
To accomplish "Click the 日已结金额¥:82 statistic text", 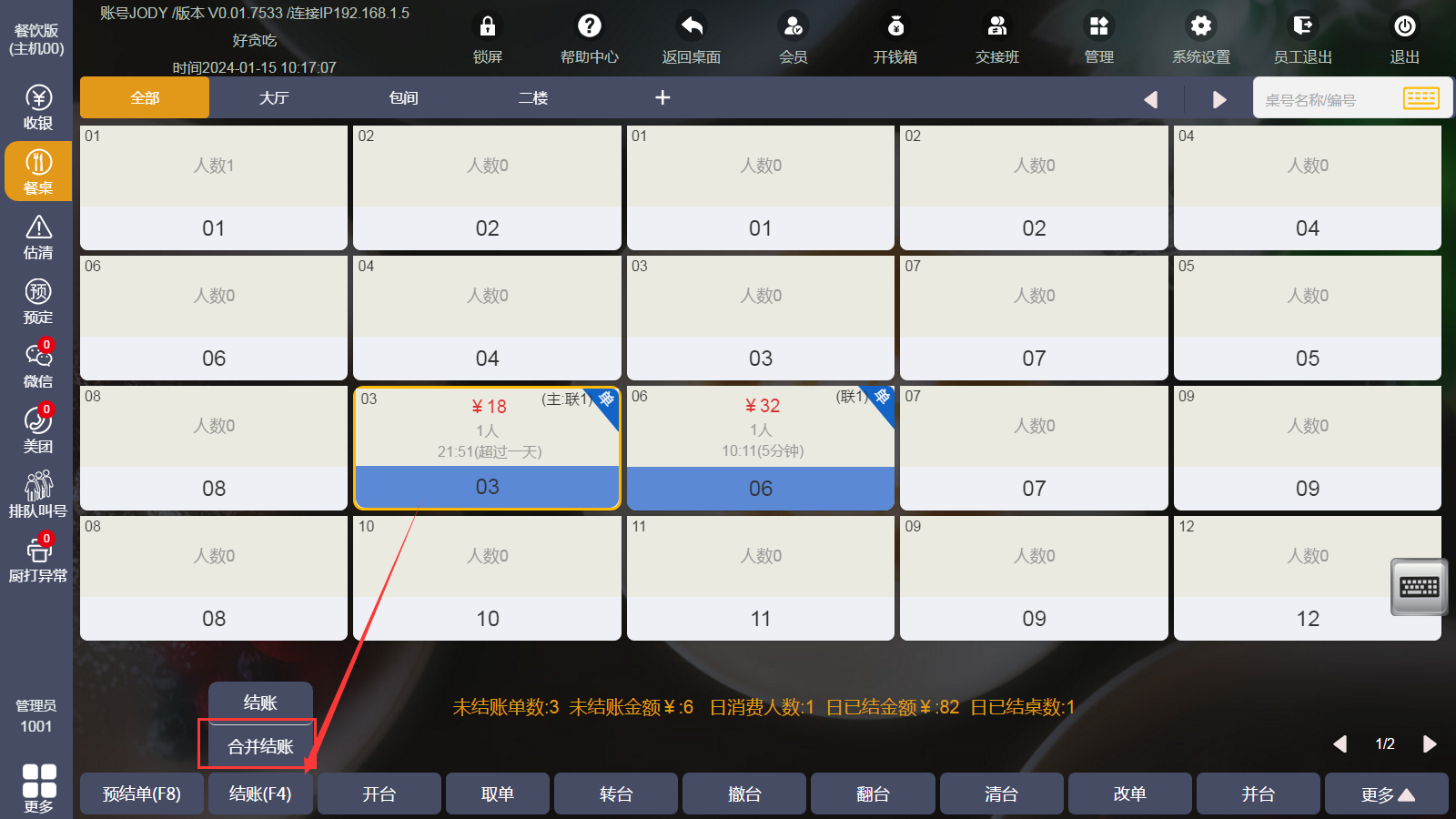I will [893, 707].
